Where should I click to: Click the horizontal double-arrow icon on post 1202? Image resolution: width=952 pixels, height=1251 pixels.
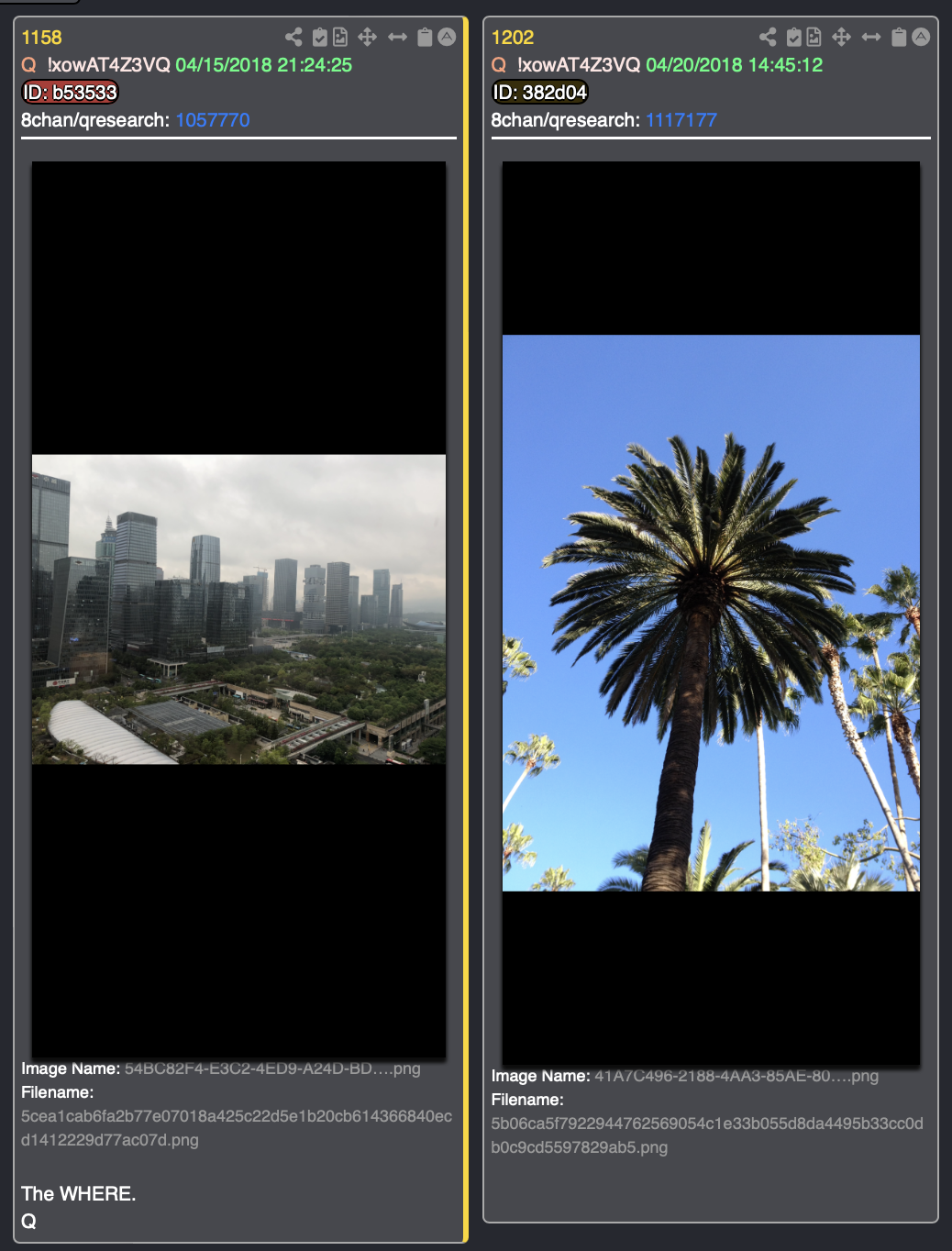point(871,37)
